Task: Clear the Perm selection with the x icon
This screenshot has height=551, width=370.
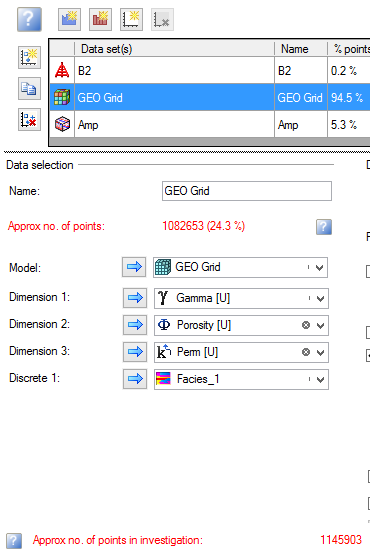Action: pos(306,352)
